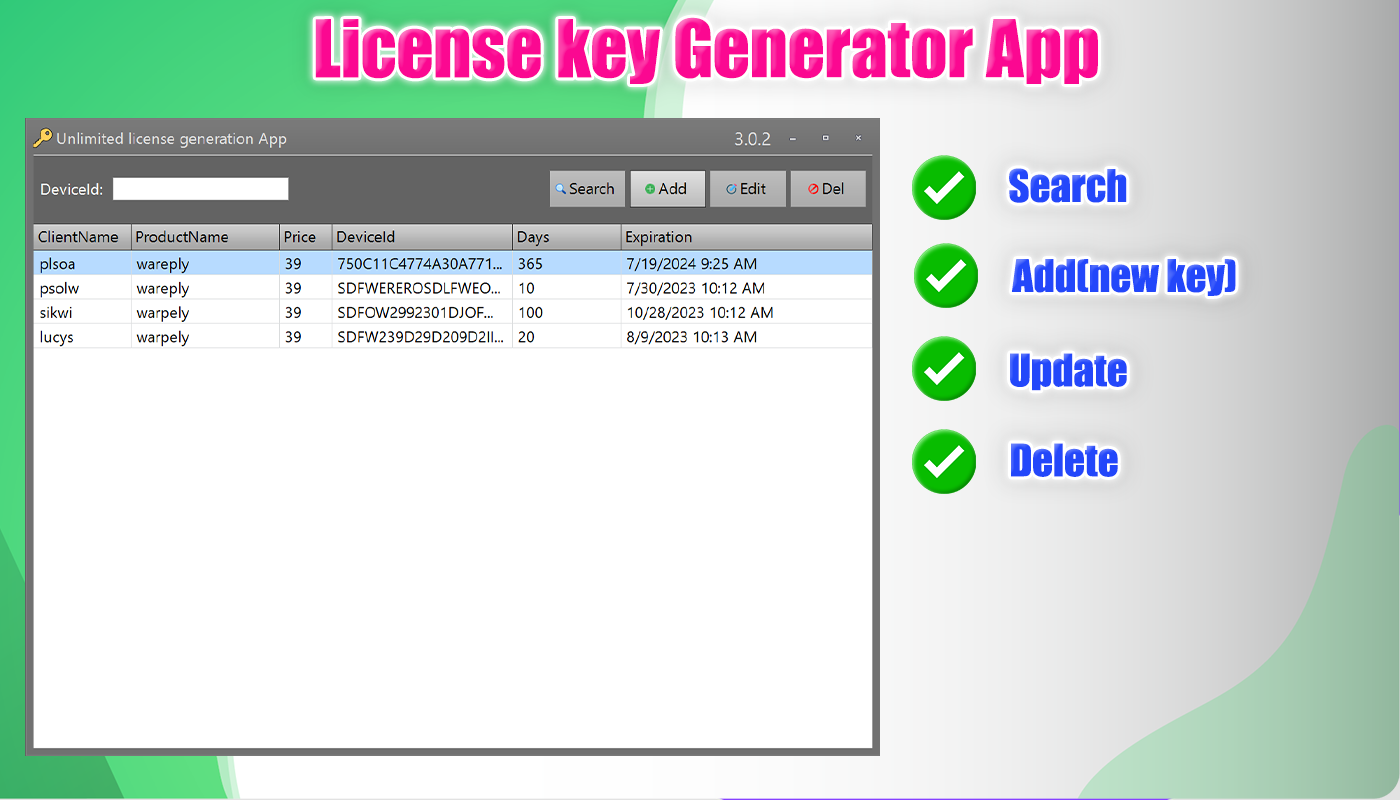1400x800 pixels.
Task: Click the green checkmark beside Add(new key)
Action: click(945, 275)
